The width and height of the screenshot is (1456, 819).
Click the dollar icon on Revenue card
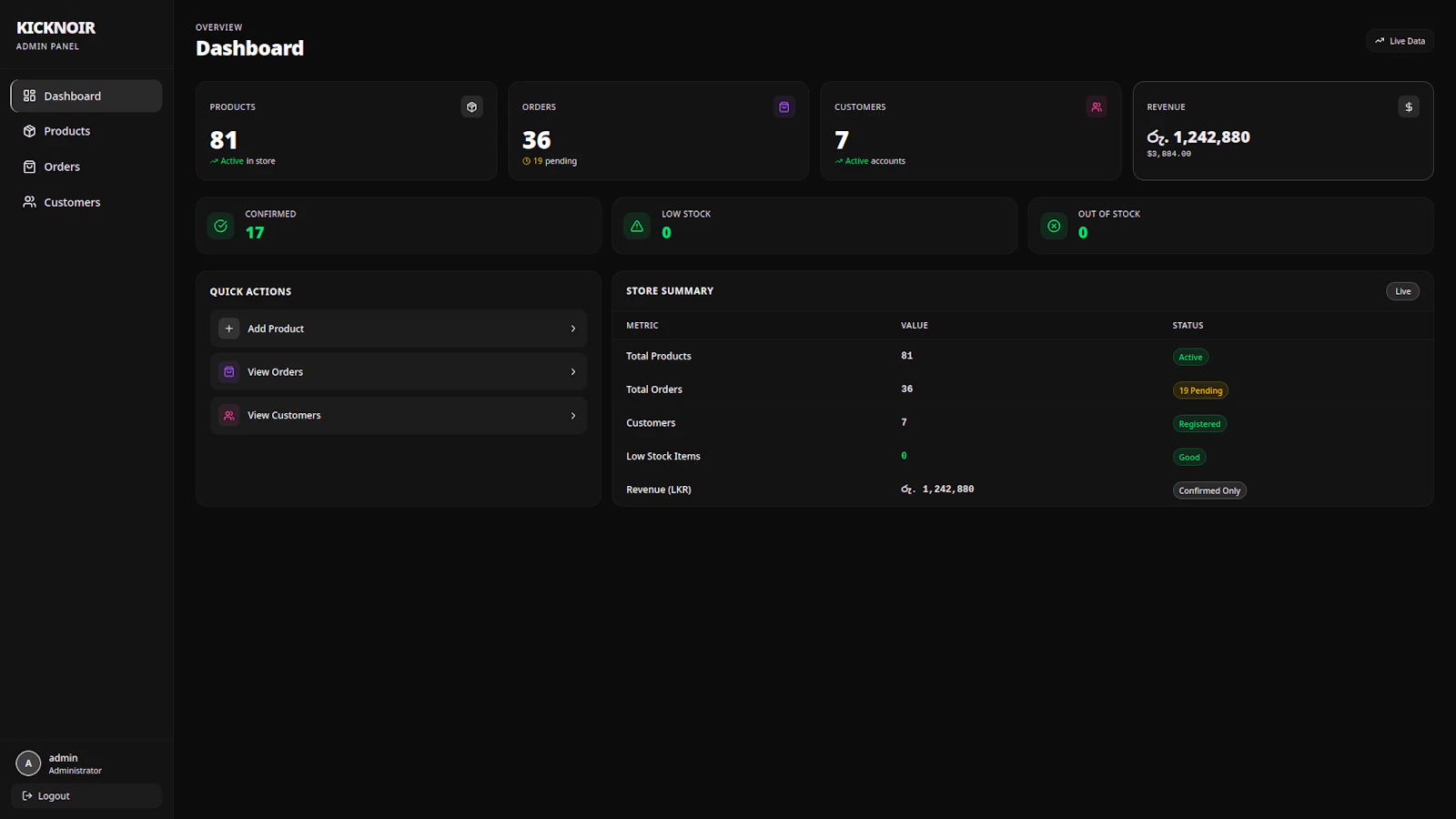tap(1409, 107)
